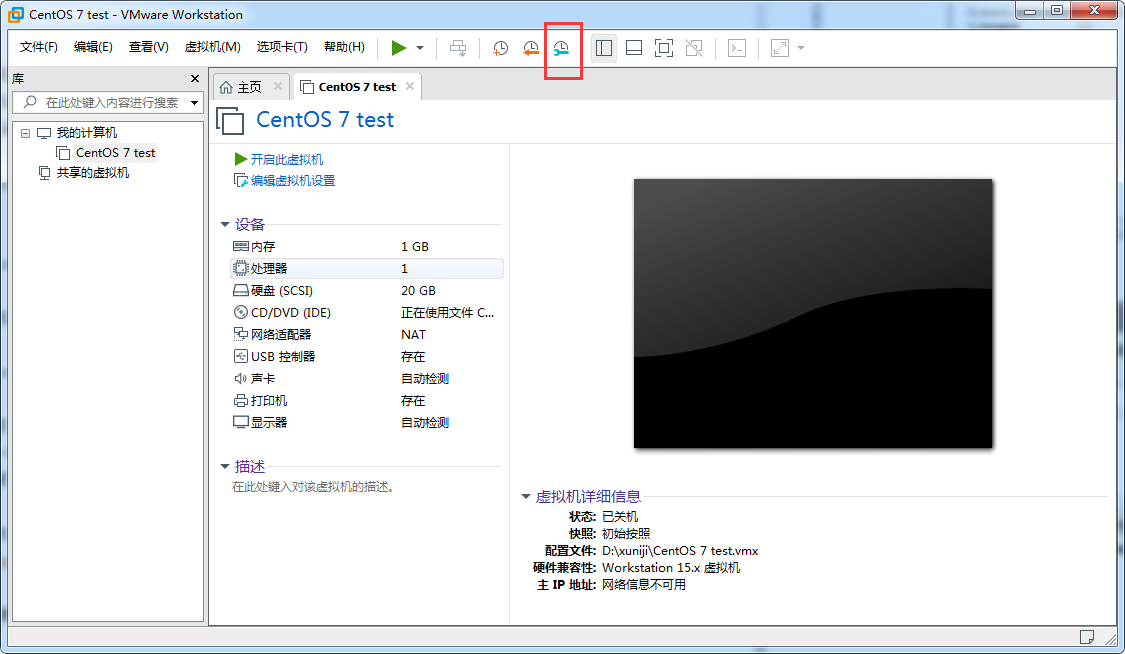Click the NAT network adapter value
The width and height of the screenshot is (1125, 654).
(x=413, y=334)
